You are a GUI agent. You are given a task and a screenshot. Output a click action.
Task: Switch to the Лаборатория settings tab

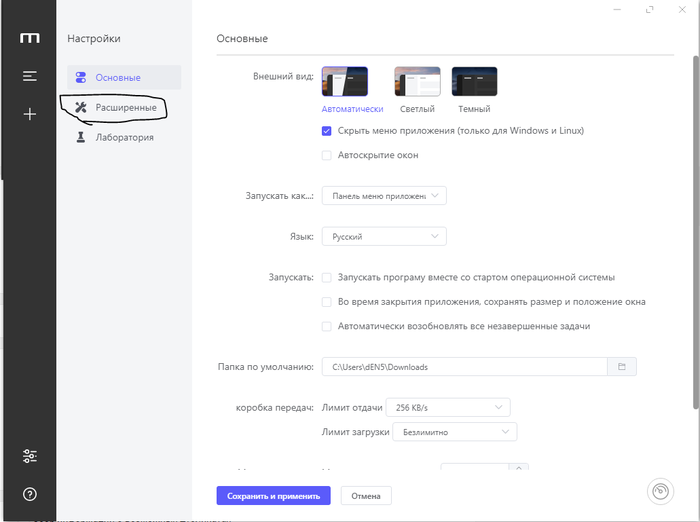coord(124,137)
